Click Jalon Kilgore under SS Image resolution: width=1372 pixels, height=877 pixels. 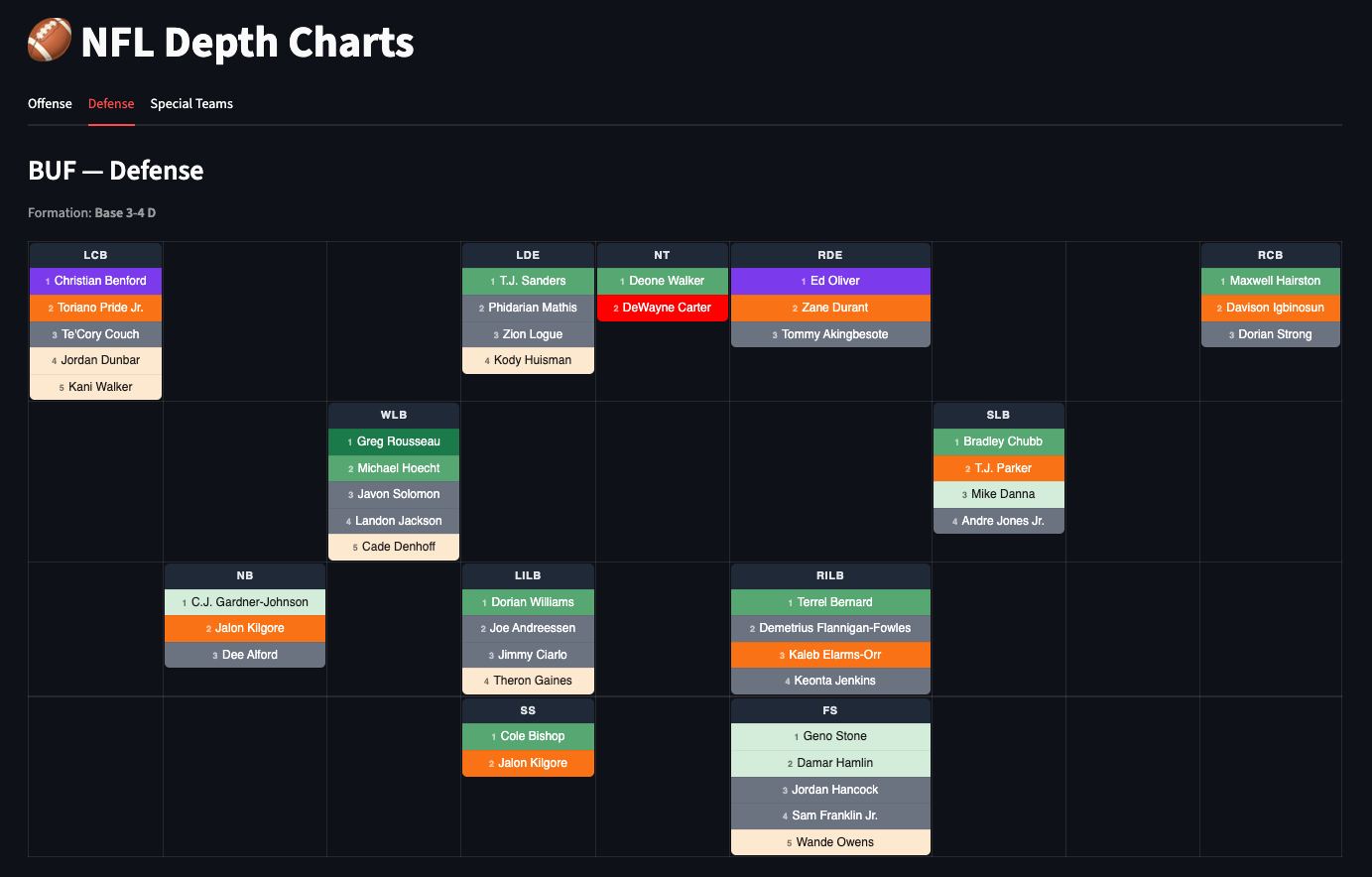528,763
